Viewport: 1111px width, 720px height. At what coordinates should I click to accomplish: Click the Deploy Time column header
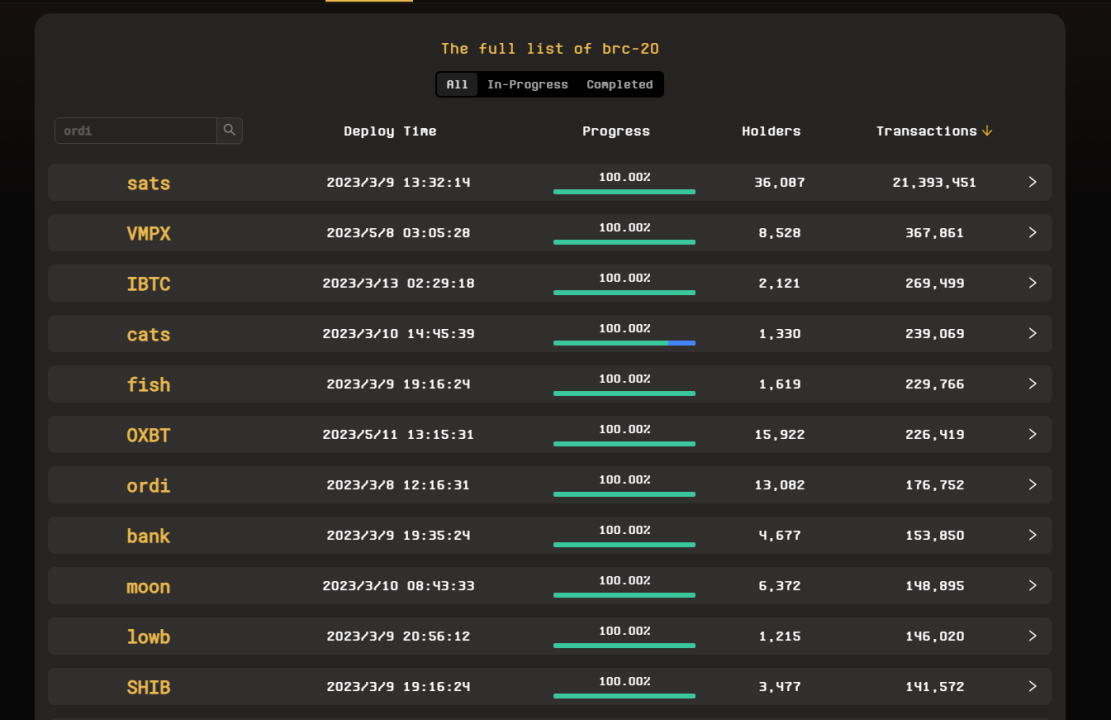pos(390,131)
